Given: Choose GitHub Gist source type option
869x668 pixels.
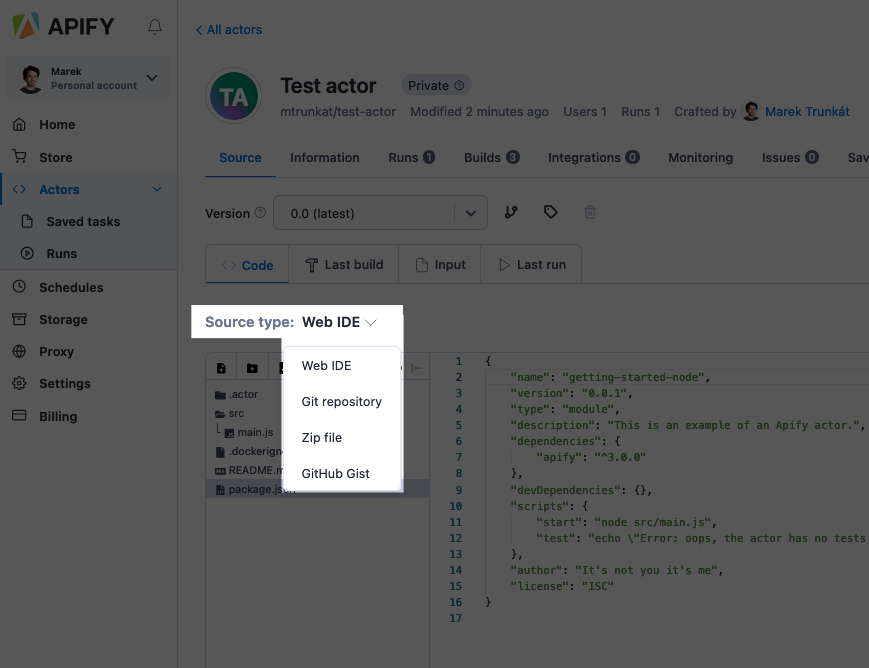Looking at the screenshot, I should pyautogui.click(x=335, y=473).
